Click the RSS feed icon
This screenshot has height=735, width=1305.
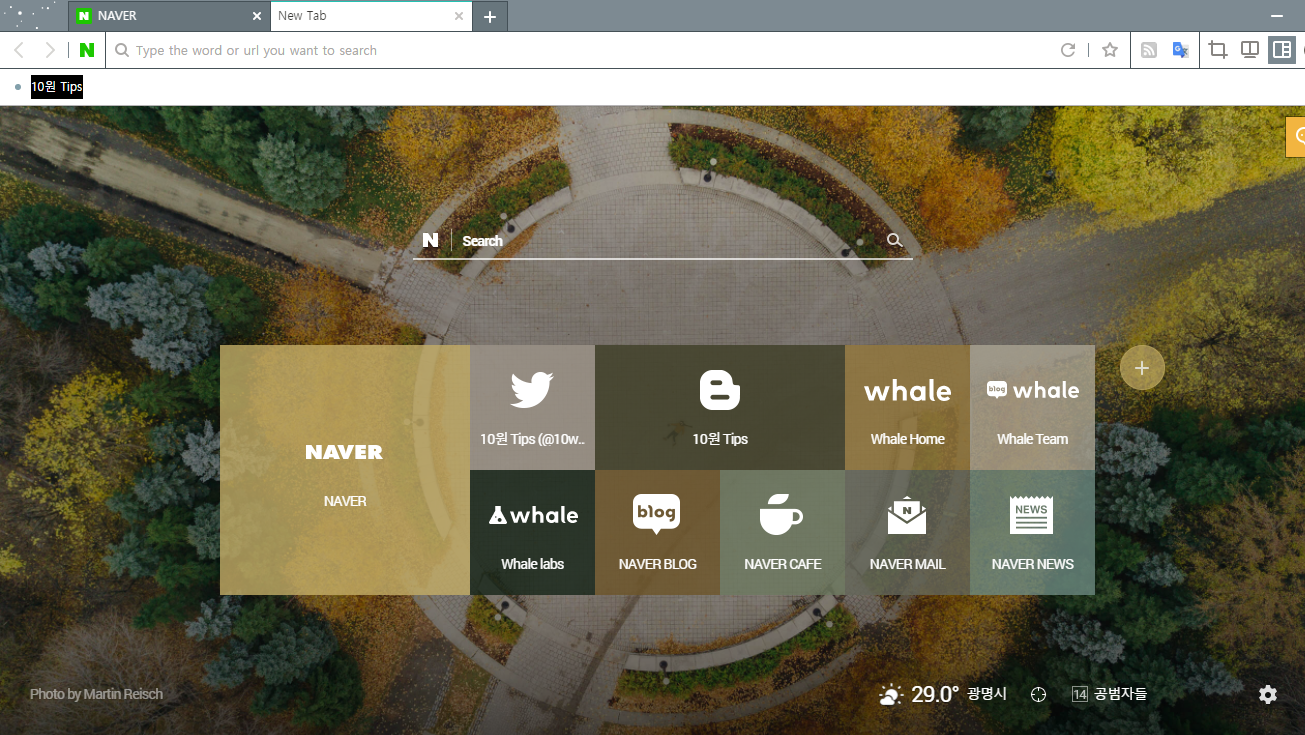tap(1148, 49)
